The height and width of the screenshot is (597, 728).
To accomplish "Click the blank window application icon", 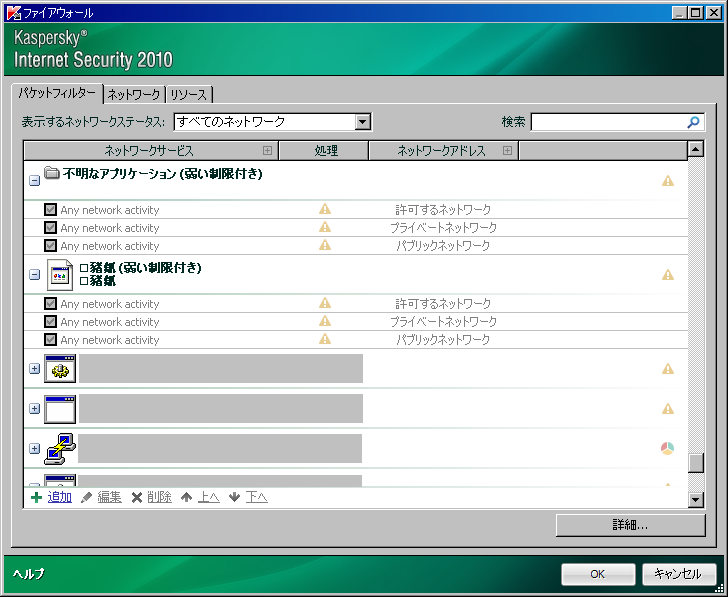I will [60, 409].
